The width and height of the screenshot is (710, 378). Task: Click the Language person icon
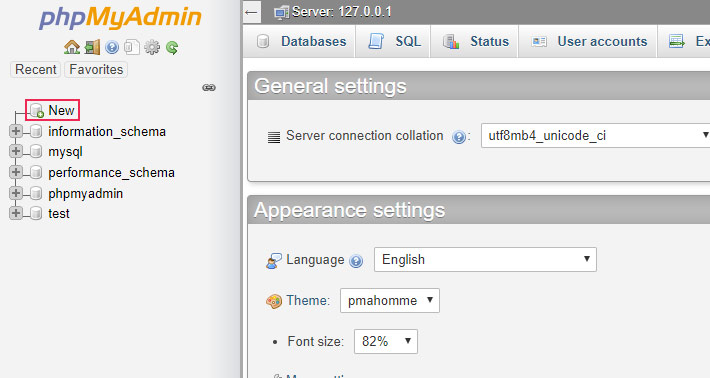click(x=273, y=261)
